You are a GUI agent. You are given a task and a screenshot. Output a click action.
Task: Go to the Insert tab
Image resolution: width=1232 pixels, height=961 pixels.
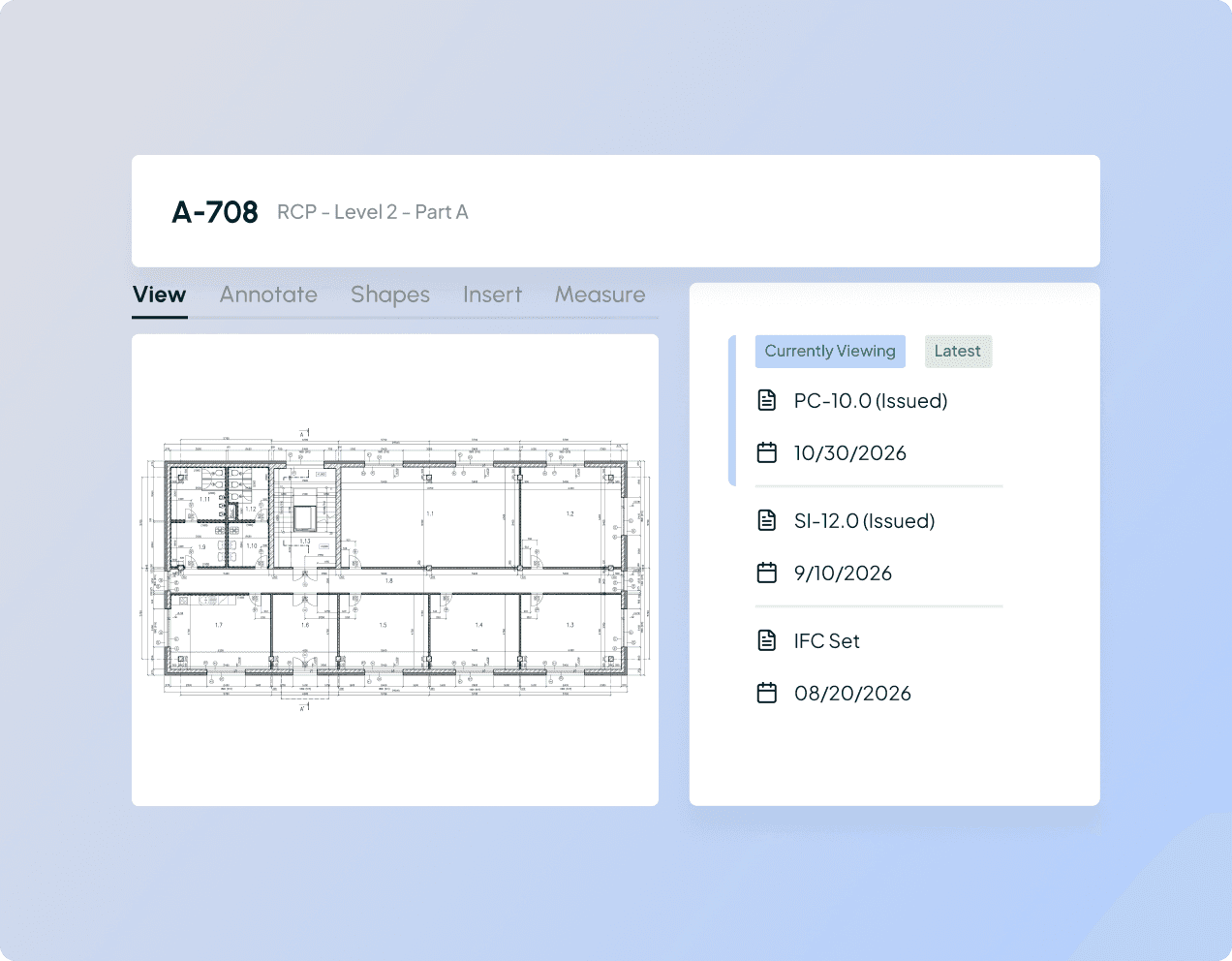[492, 294]
